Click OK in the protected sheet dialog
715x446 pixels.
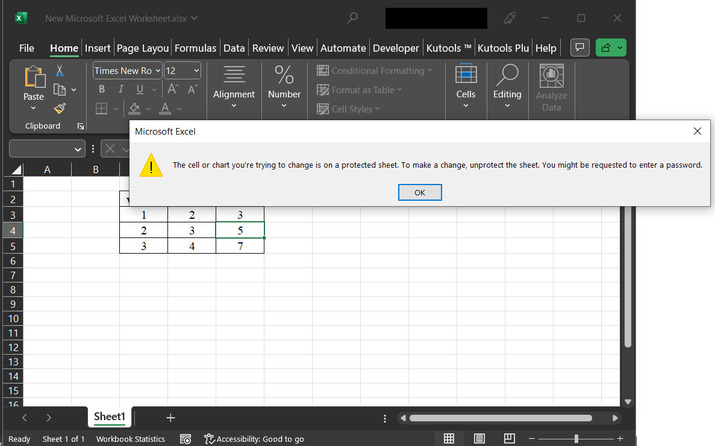pyautogui.click(x=420, y=192)
